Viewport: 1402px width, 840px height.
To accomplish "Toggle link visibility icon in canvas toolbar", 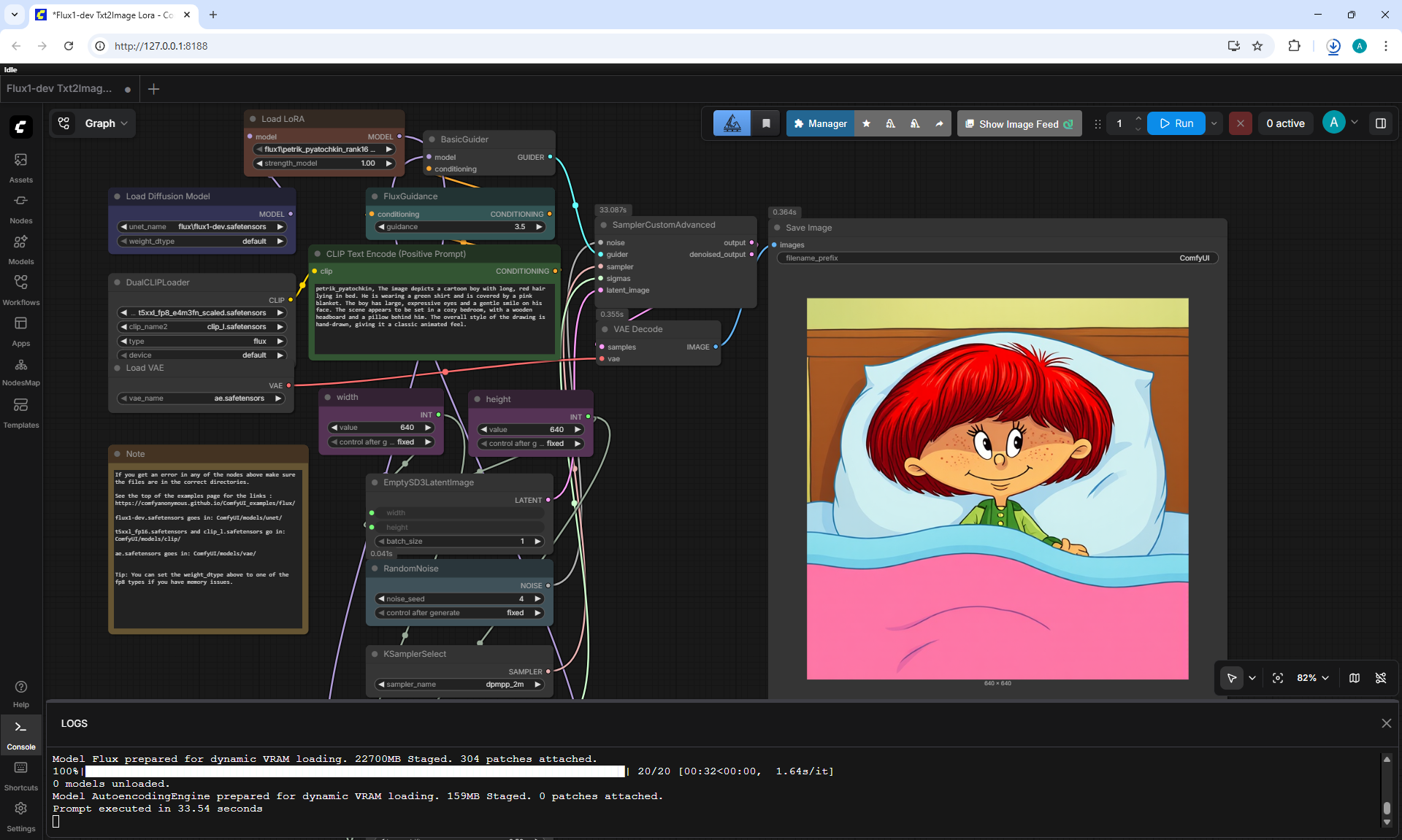I will pos(1381,678).
